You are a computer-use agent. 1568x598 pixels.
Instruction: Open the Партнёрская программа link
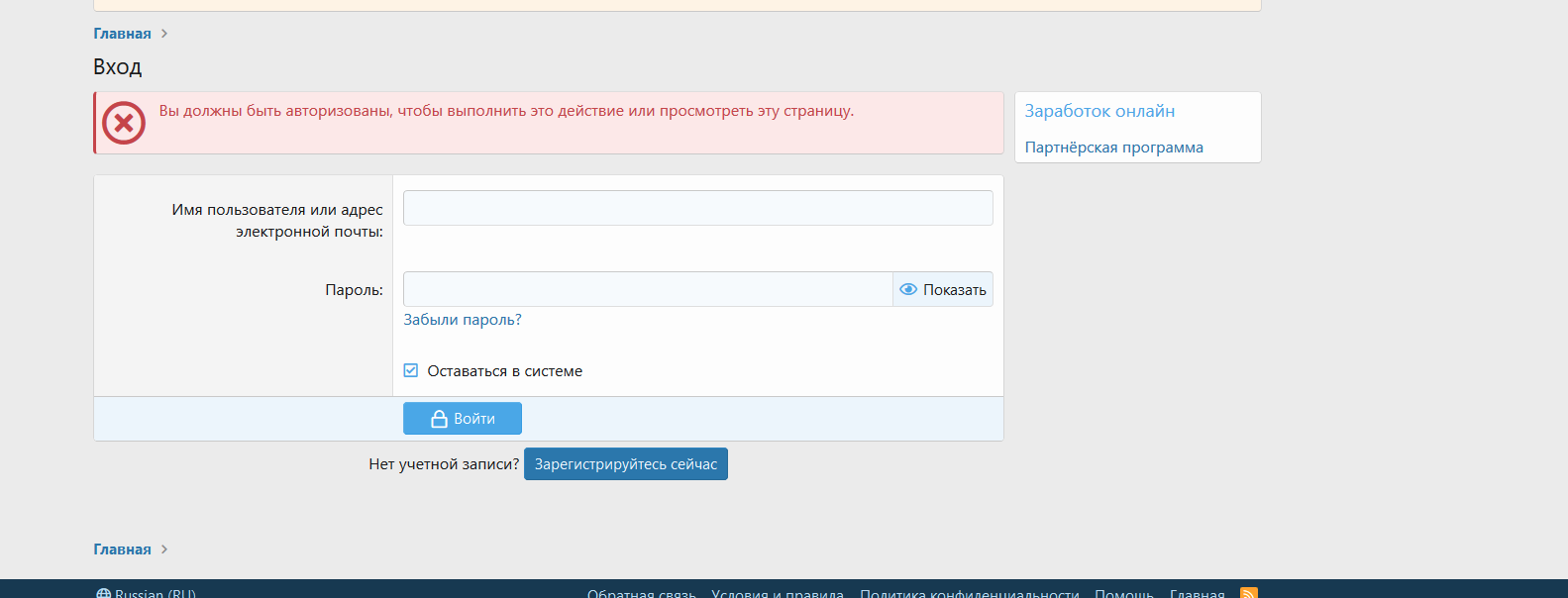pyautogui.click(x=1114, y=148)
